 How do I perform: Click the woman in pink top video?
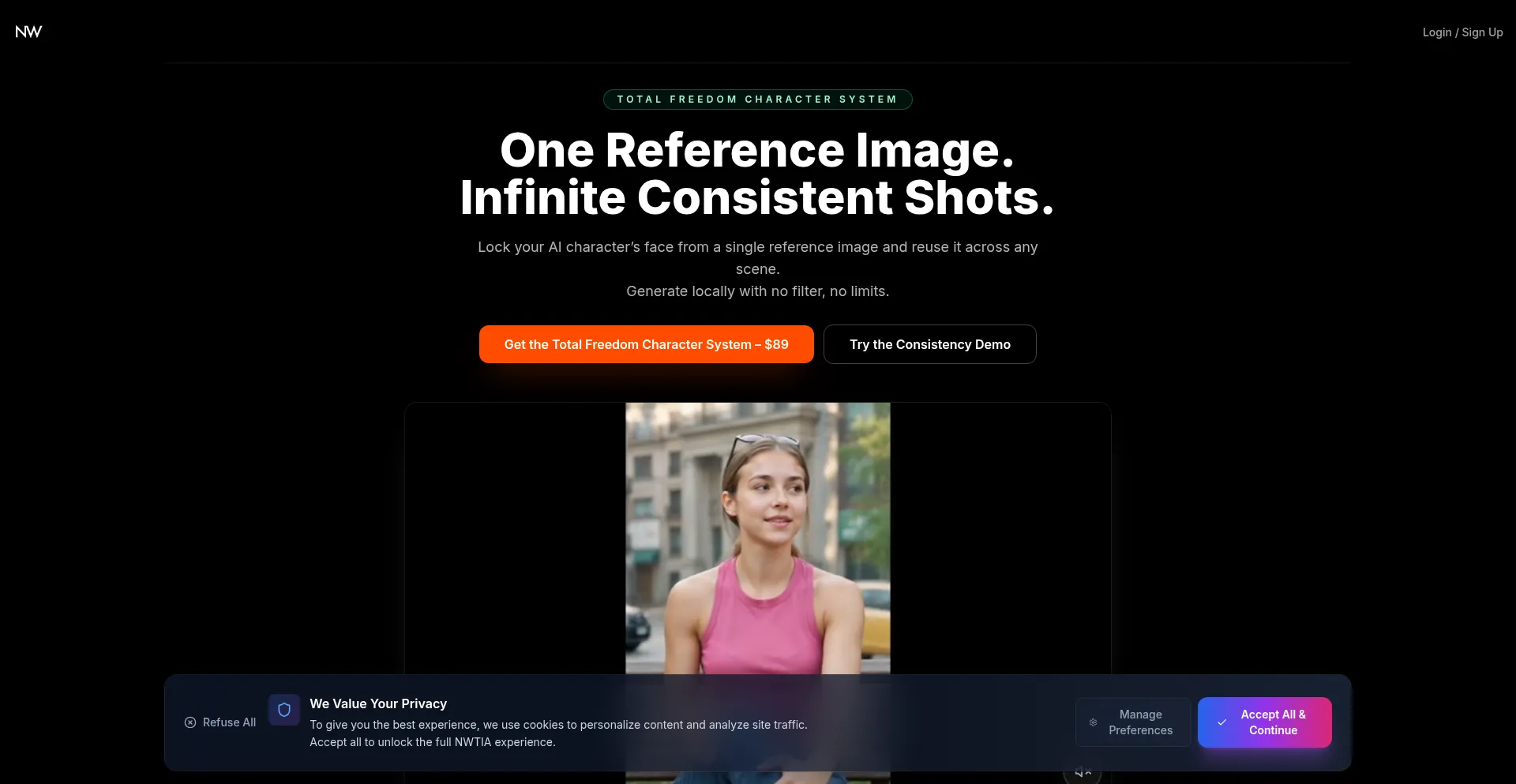757,537
